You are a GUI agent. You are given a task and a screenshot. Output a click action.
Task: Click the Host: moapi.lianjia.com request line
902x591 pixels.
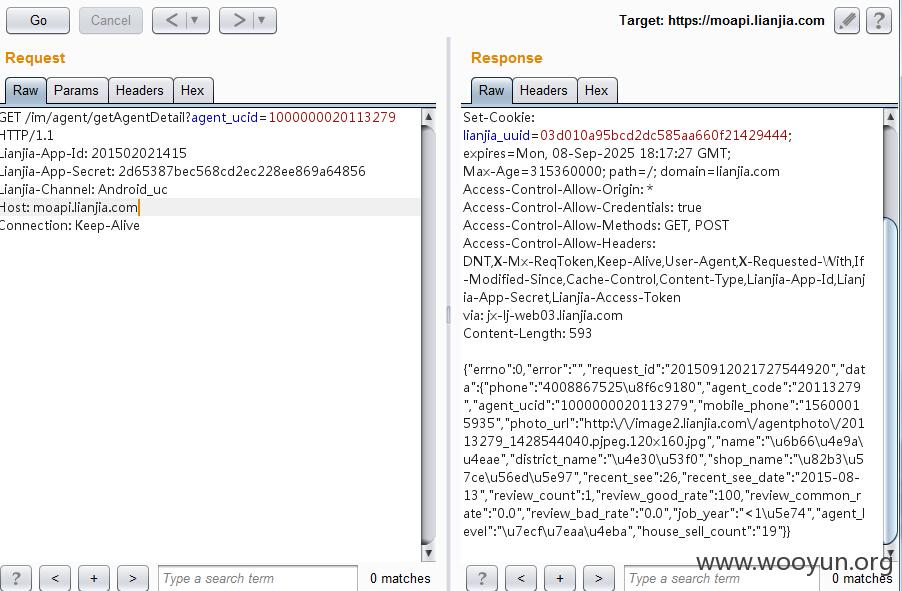69,207
